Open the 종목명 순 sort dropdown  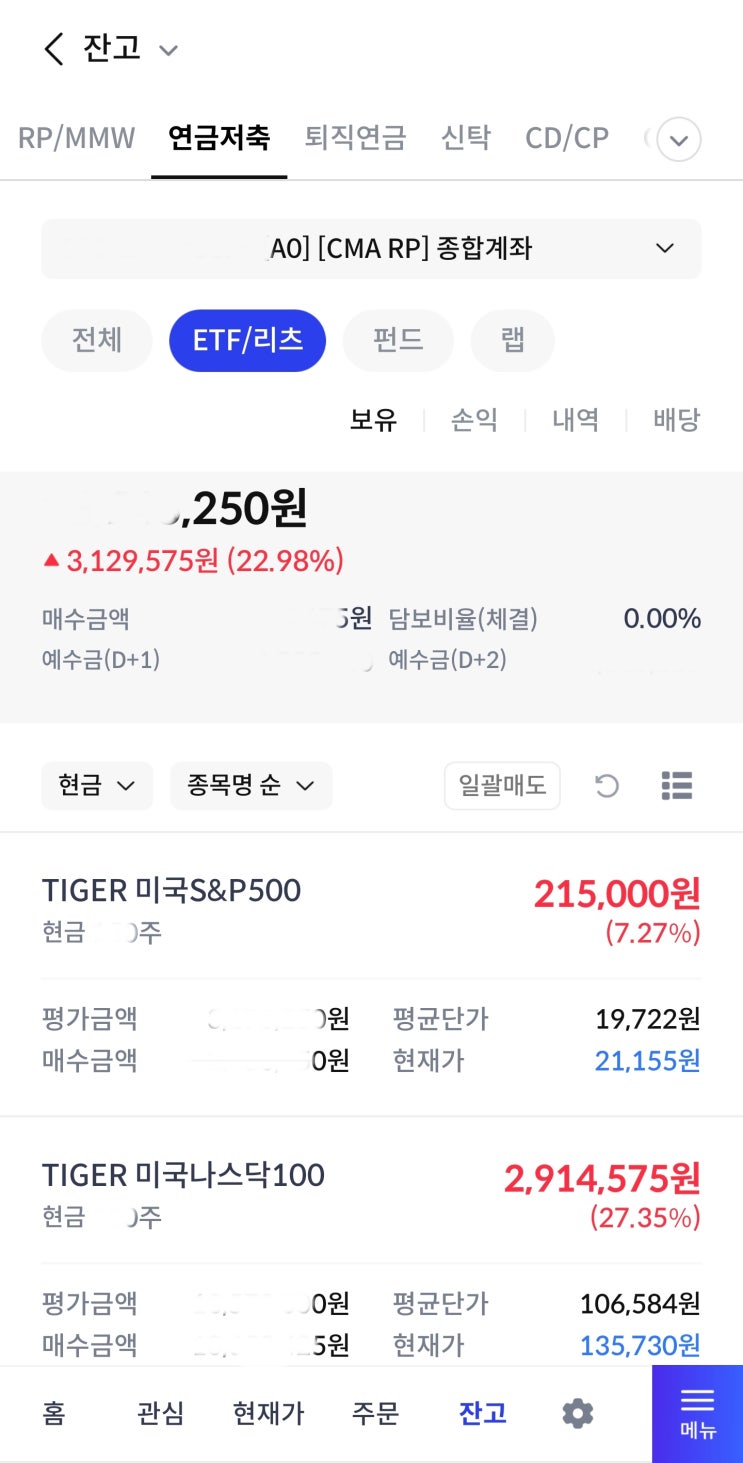pos(251,786)
